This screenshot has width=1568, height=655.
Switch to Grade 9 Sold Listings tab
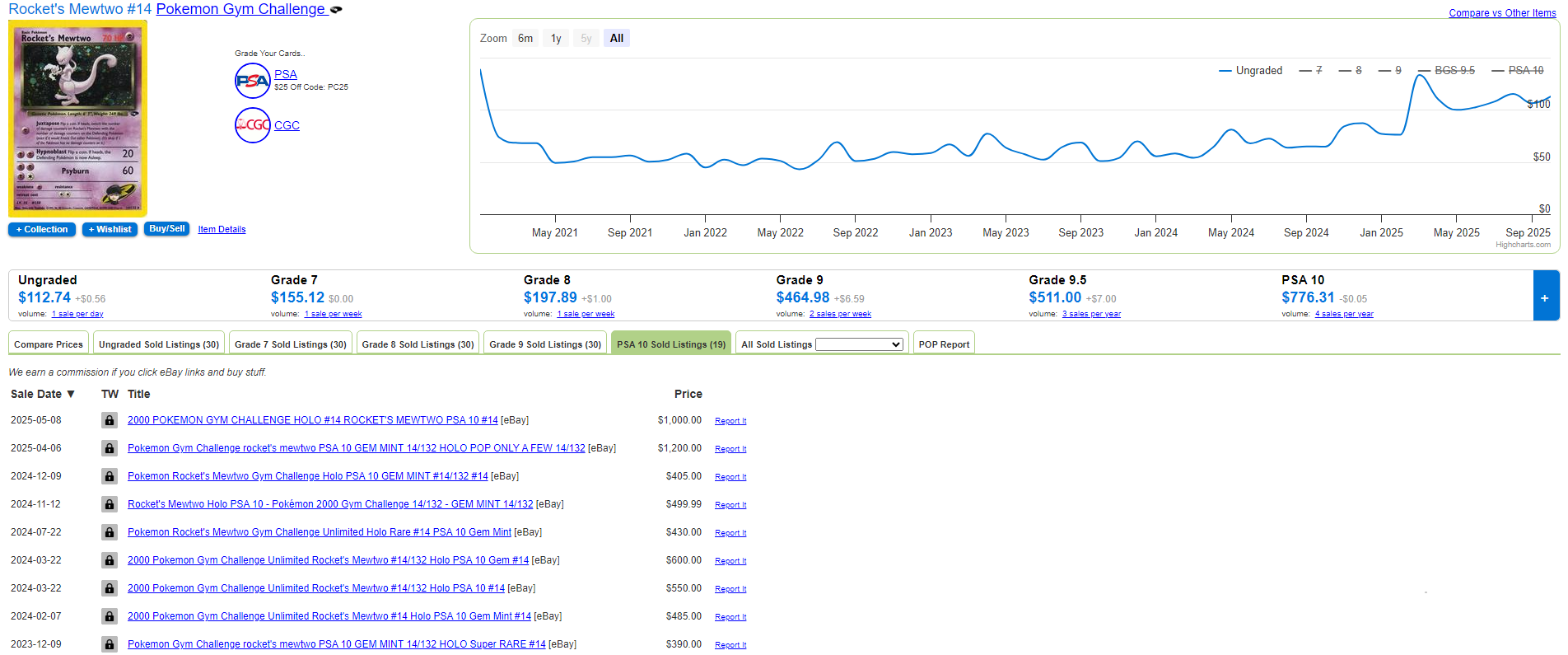545,344
